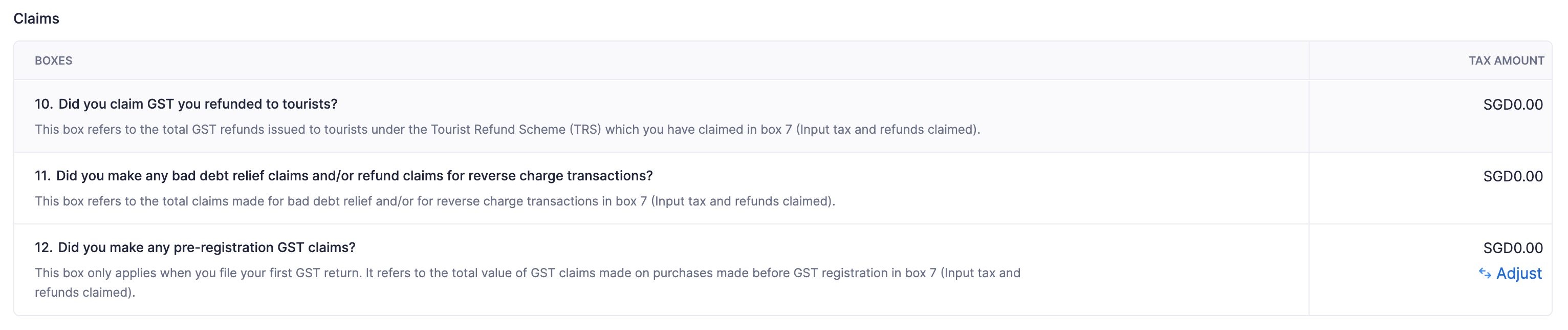Click the "refunds claimed)." wrapped line in box 12
Viewport: 1568px width, 330px height.
pyautogui.click(x=84, y=293)
